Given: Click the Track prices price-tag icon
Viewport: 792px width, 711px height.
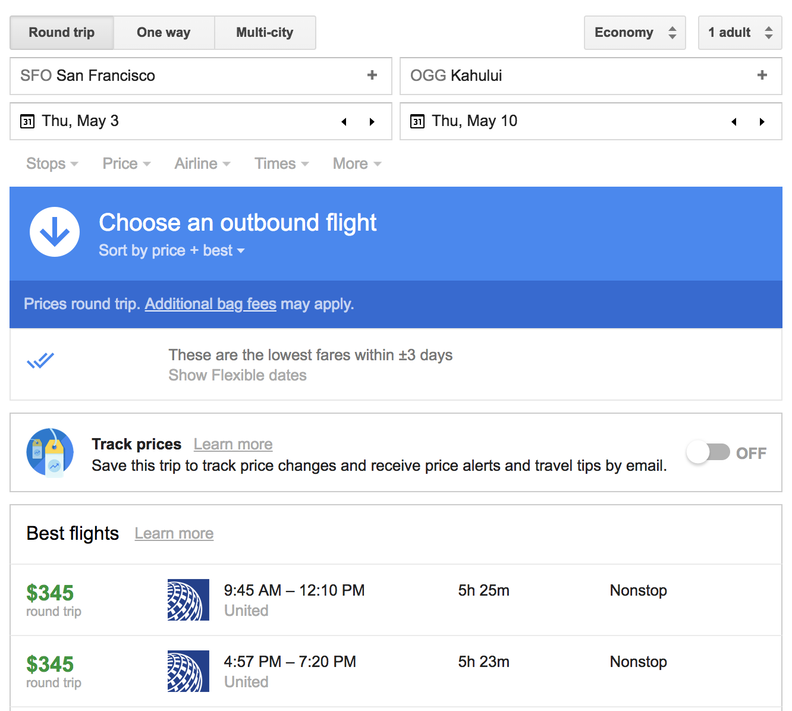Looking at the screenshot, I should (x=50, y=452).
